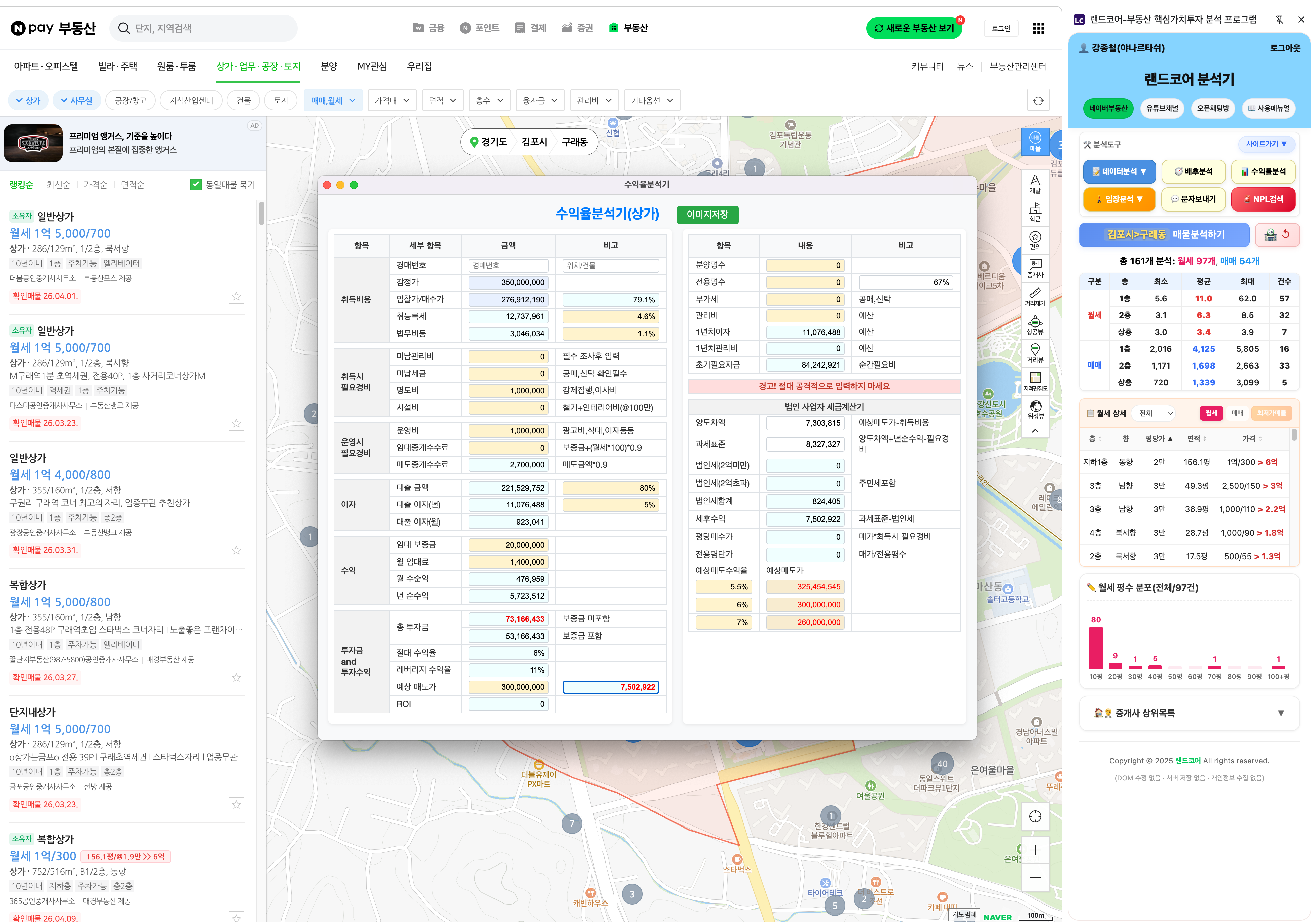The width and height of the screenshot is (1316, 922).
Task: Favorite the 5,000/800 복합상가 listing star
Action: pyautogui.click(x=236, y=678)
